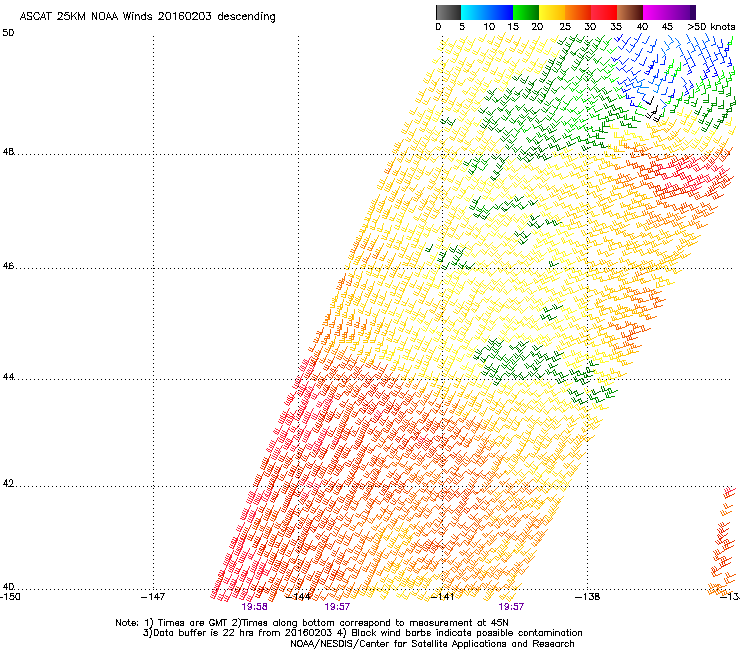Click the purple time stamp 19:58
Screen dimensions: 740x650
(x=254, y=607)
